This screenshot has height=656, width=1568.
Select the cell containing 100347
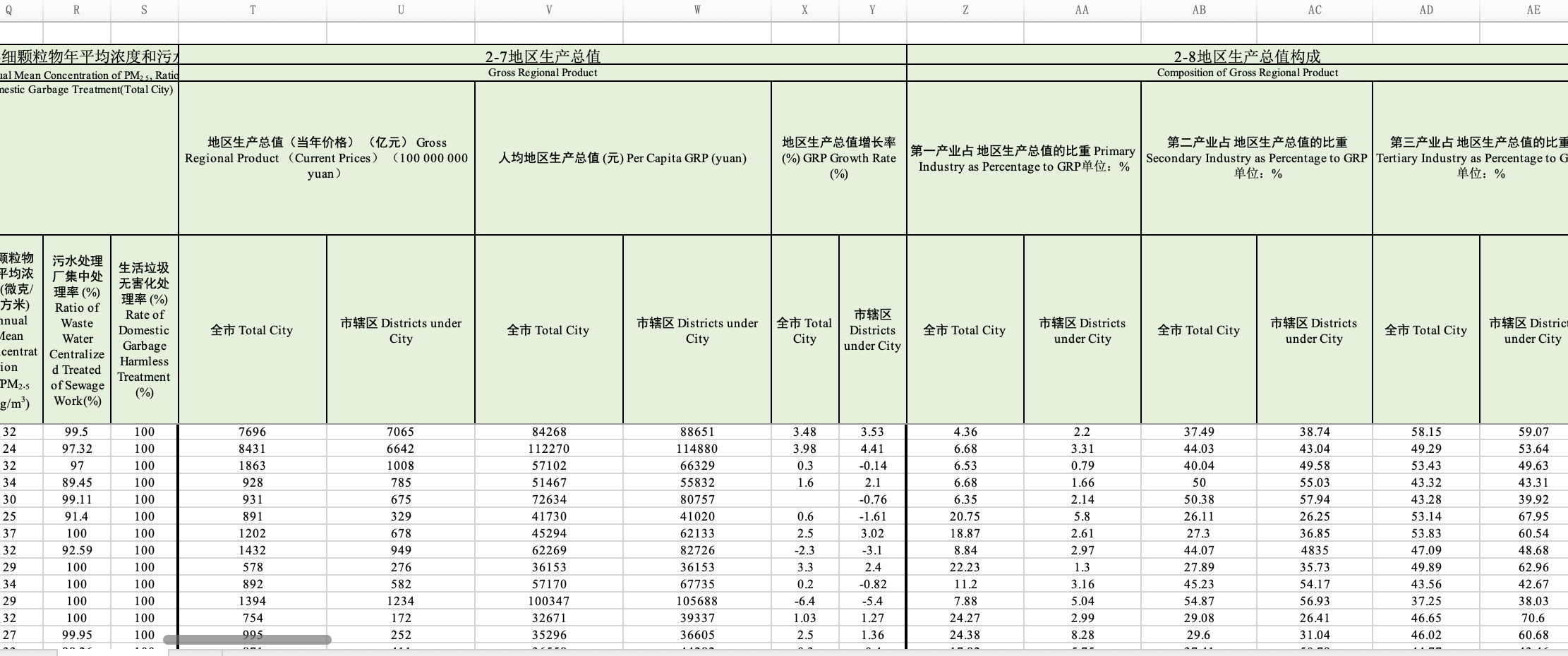click(549, 601)
